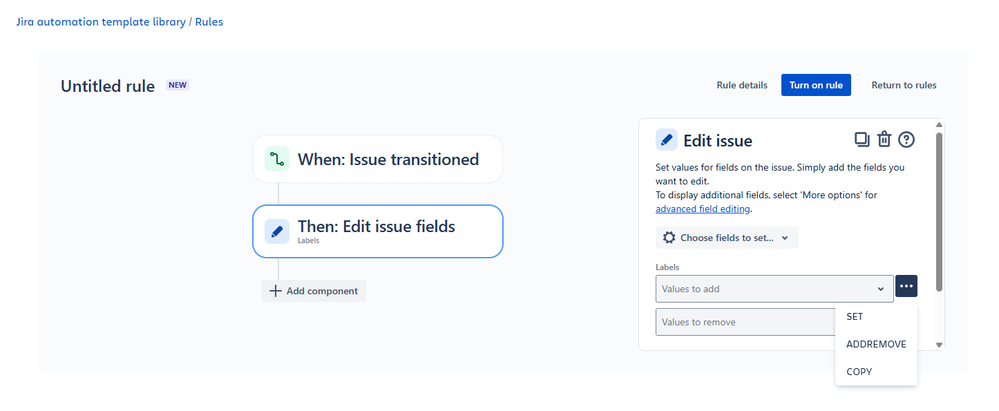Expand Choose fields to set dropdown

(727, 238)
